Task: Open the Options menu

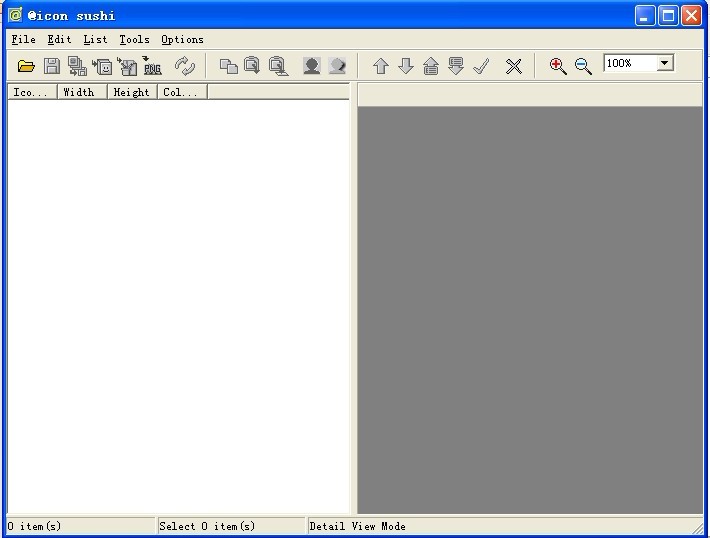Action: [x=182, y=39]
